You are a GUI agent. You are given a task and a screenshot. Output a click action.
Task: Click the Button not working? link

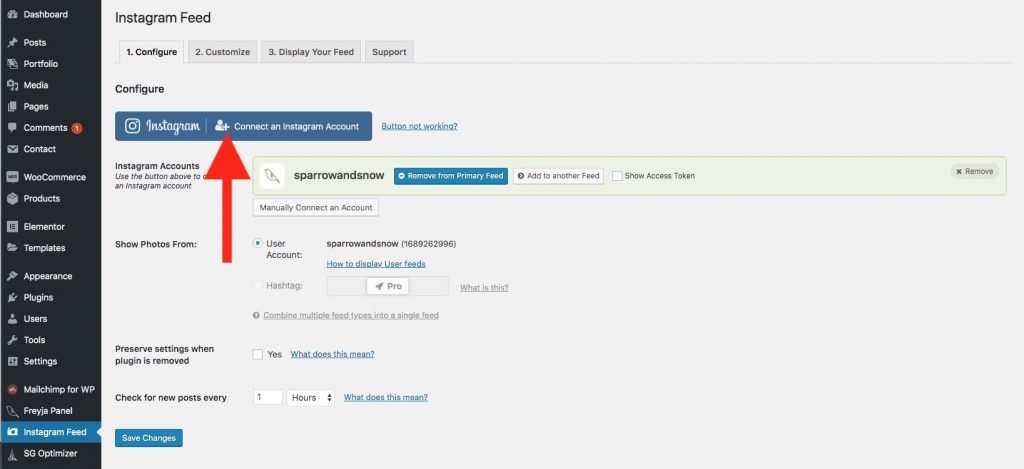point(419,126)
